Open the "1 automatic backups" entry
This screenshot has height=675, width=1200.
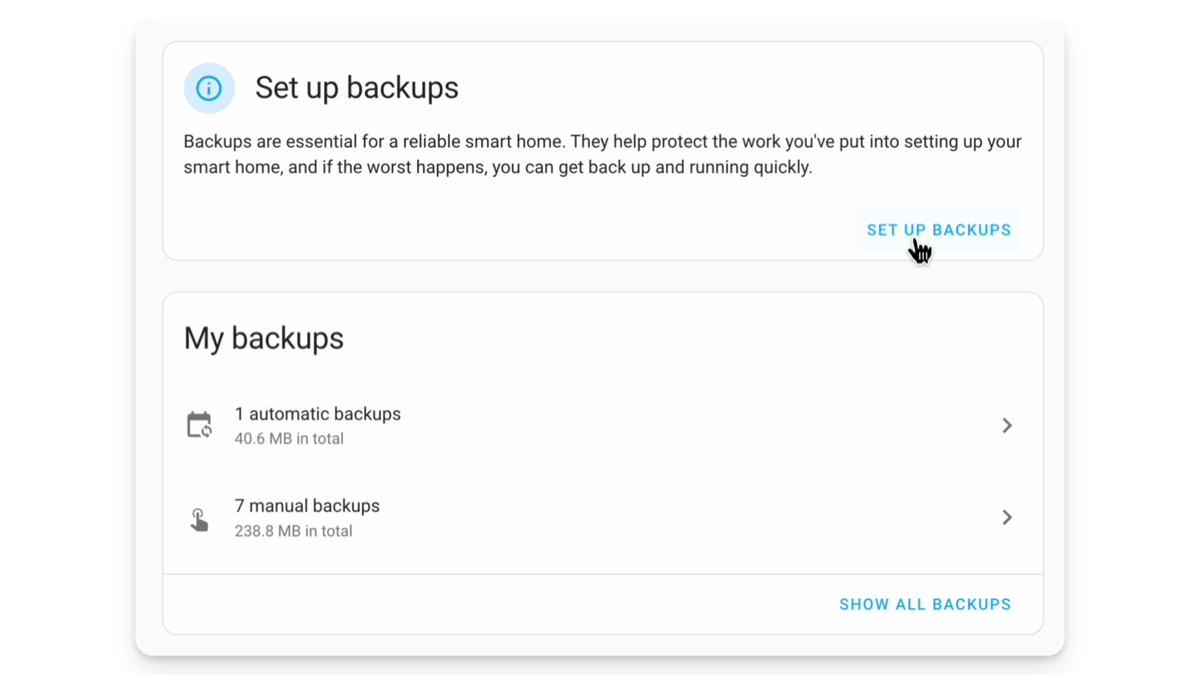[x=317, y=414]
